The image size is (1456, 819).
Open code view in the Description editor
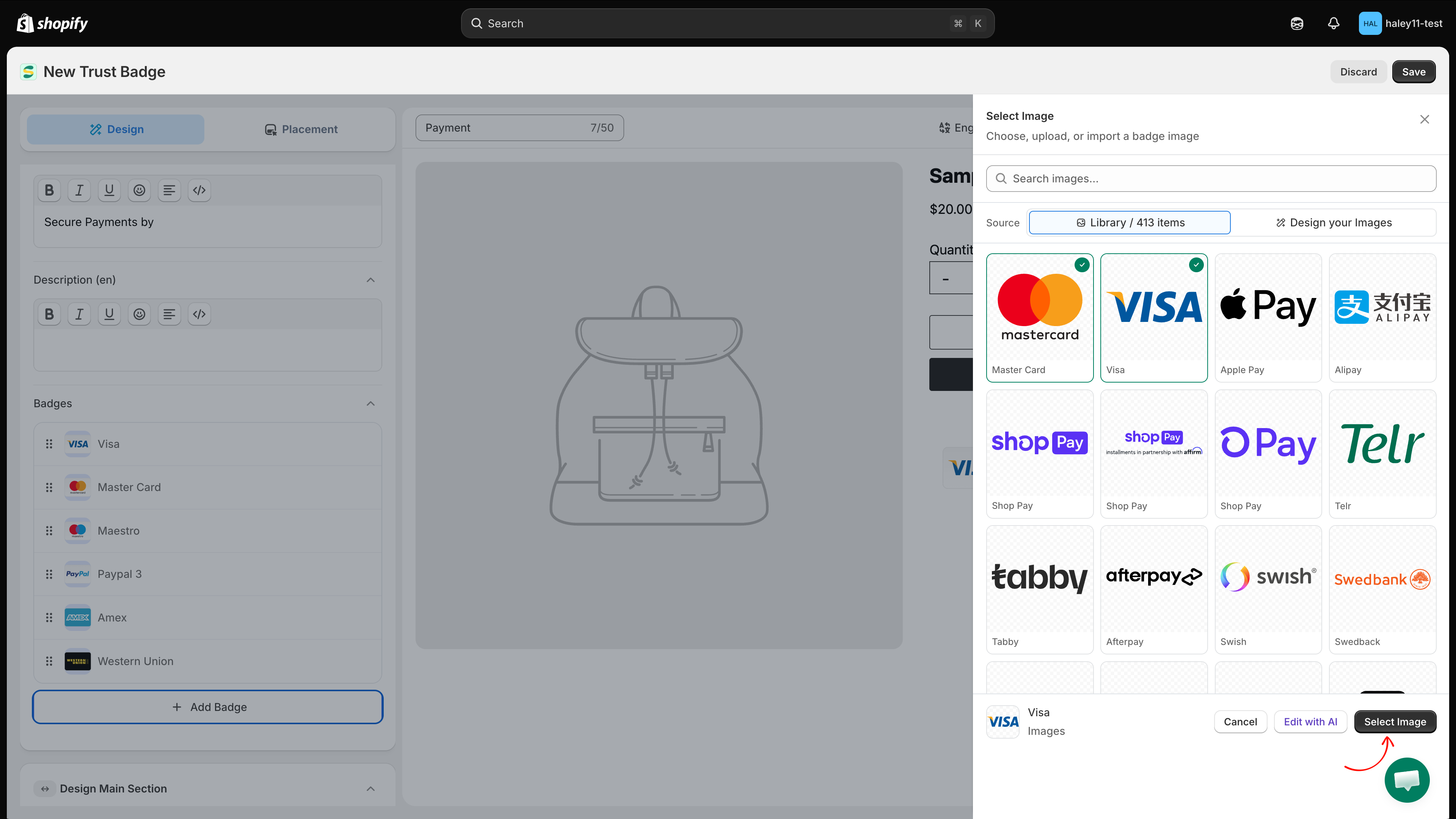tap(199, 314)
